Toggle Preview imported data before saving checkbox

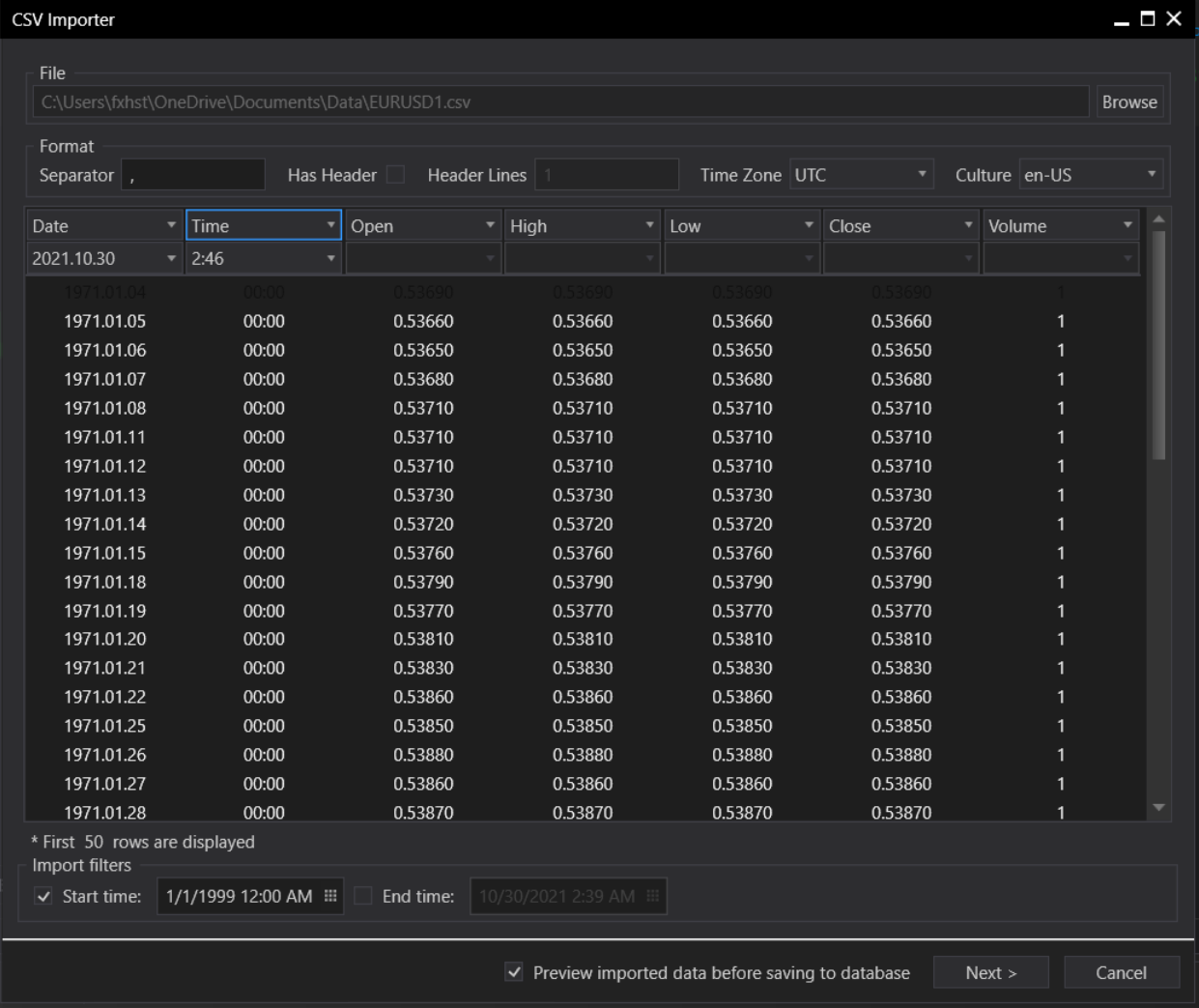[x=514, y=972]
